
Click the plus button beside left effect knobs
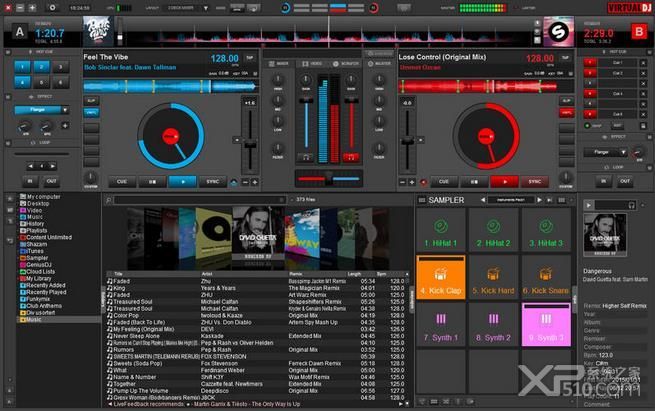65,125
